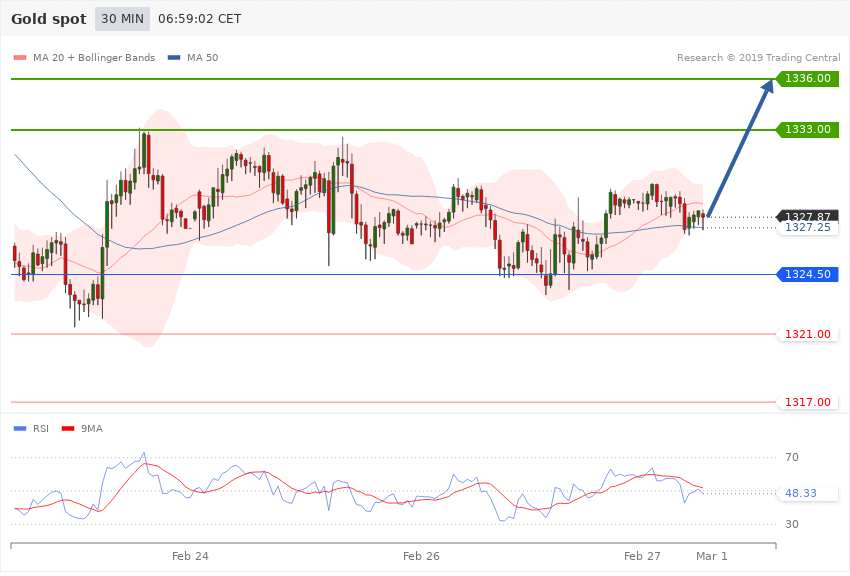Screen dimensions: 850x576
Task: Select the MA 20 + Bollinger Bands legend label
Action: [x=94, y=57]
